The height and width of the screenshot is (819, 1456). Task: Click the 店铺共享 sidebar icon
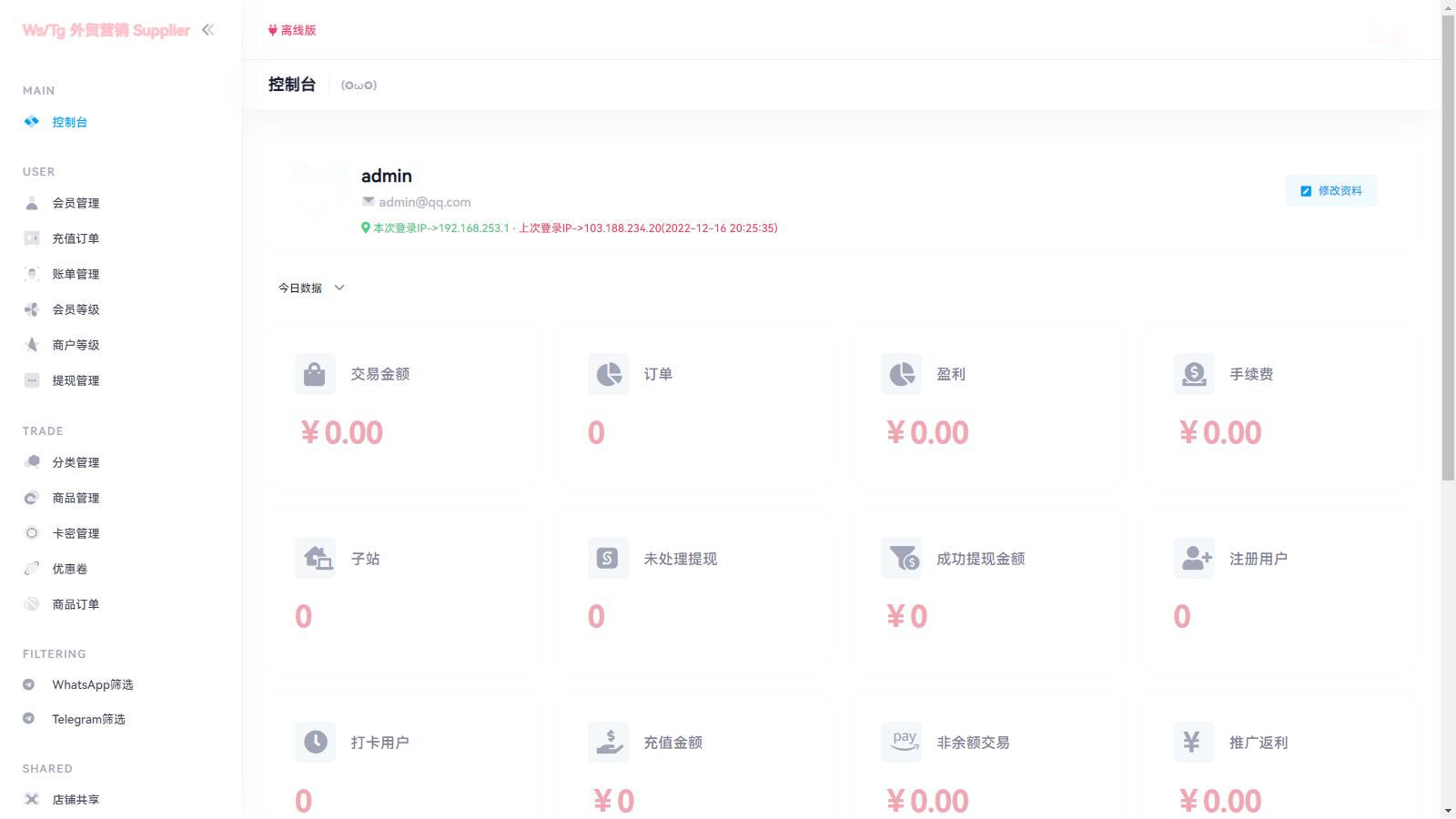pos(32,799)
